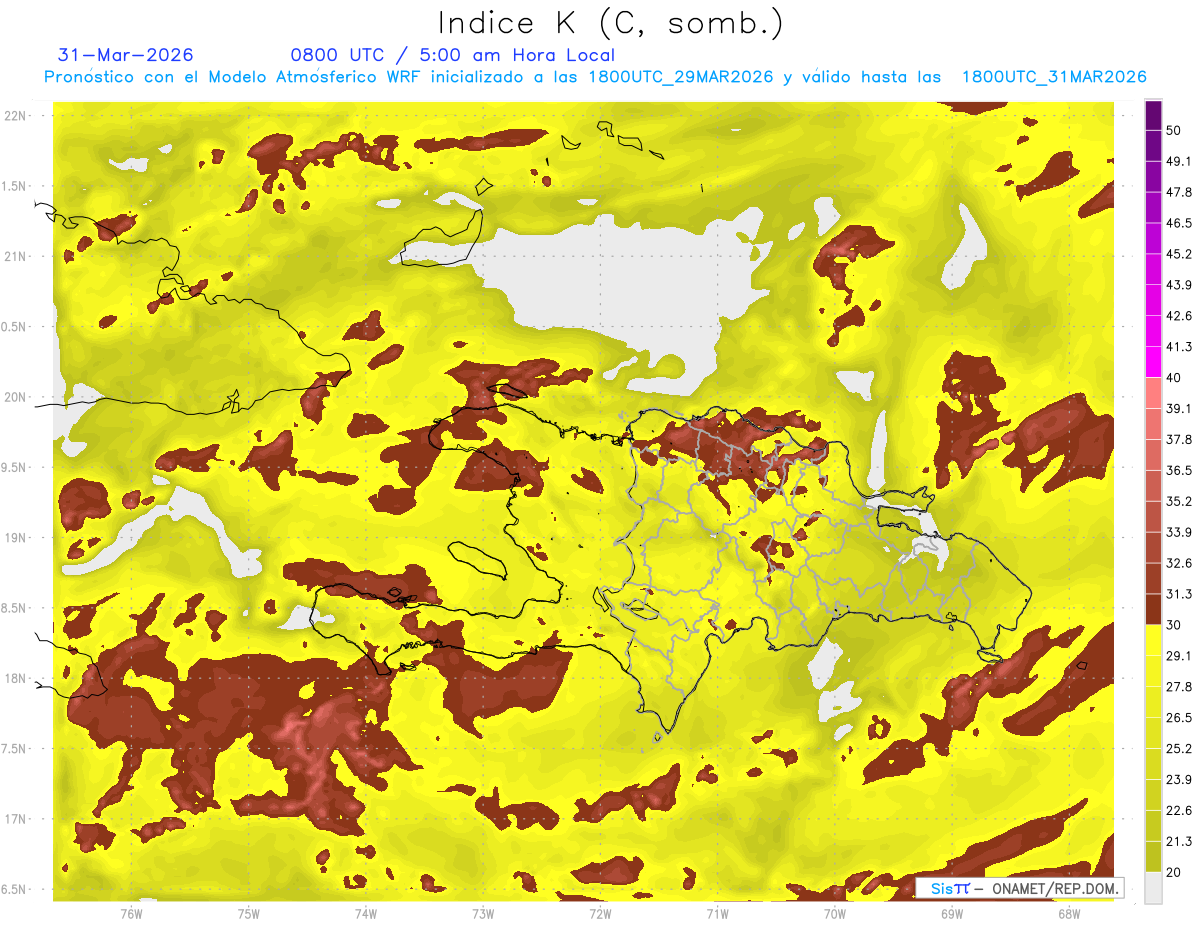
Task: Click the SisTT - ONAMET/REP.DOM. watermark box
Action: coord(1020,888)
